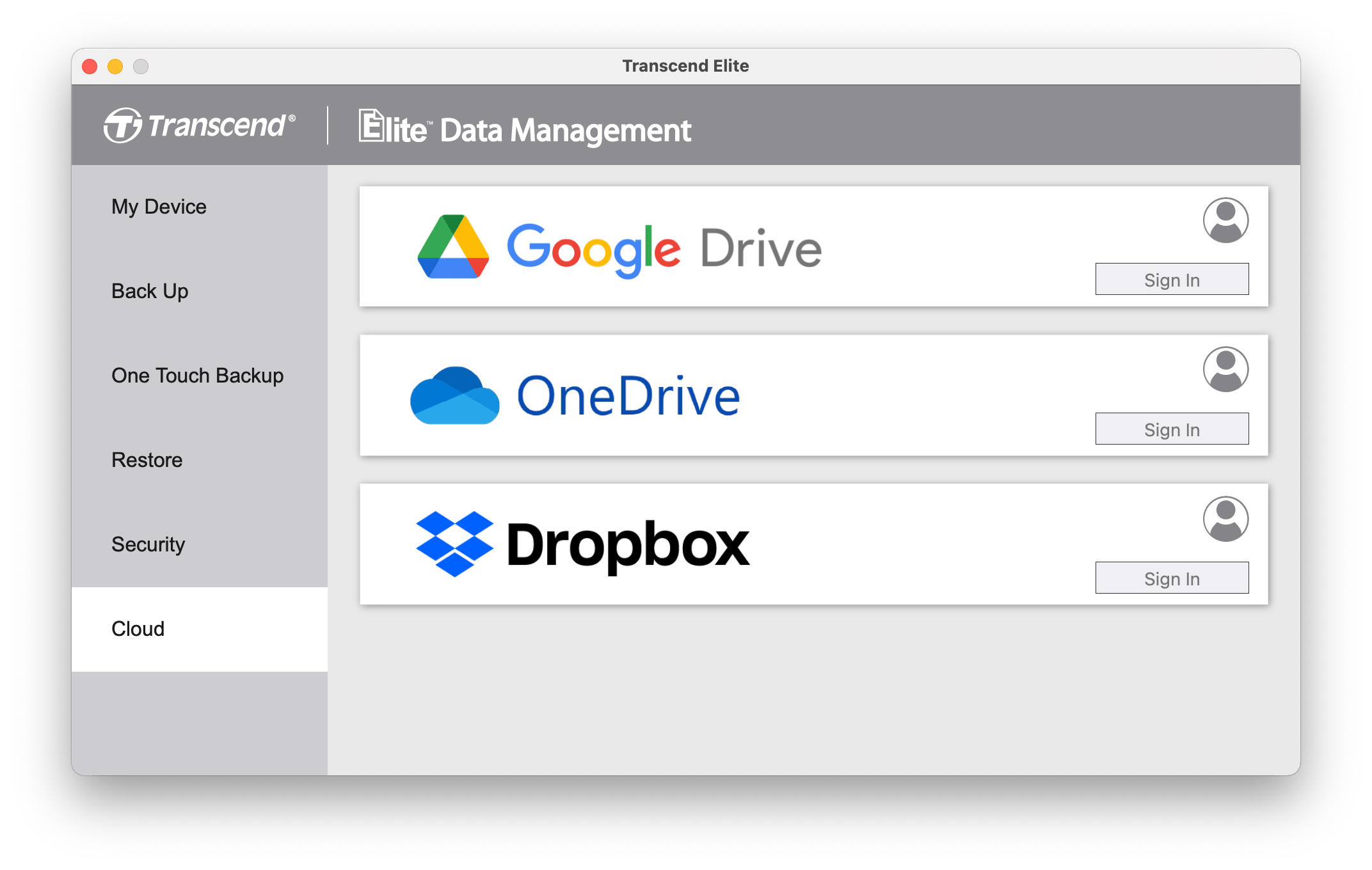Close the Transcend Elite window
The height and width of the screenshot is (870, 1372).
[x=90, y=67]
